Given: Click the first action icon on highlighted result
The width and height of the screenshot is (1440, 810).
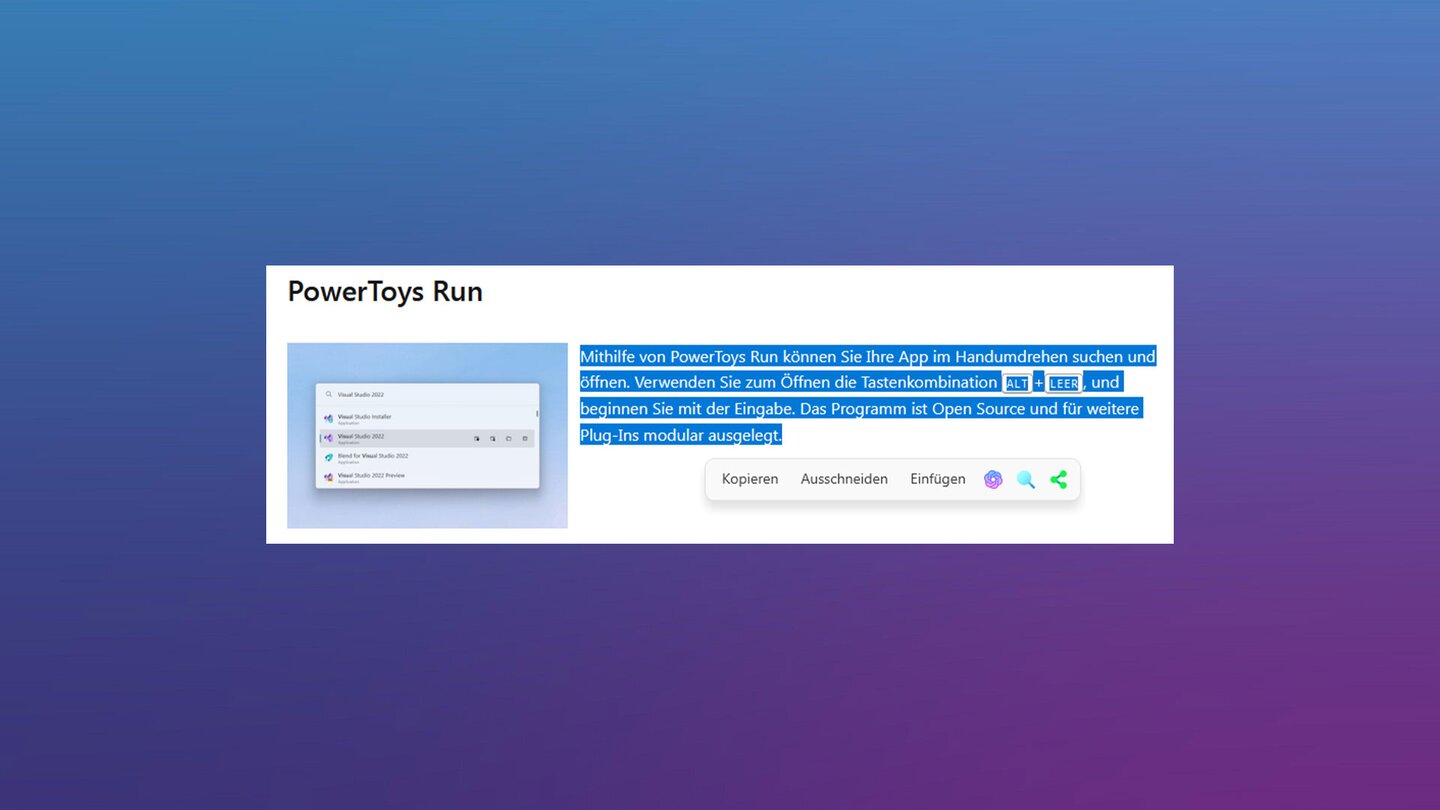Looking at the screenshot, I should [x=476, y=438].
